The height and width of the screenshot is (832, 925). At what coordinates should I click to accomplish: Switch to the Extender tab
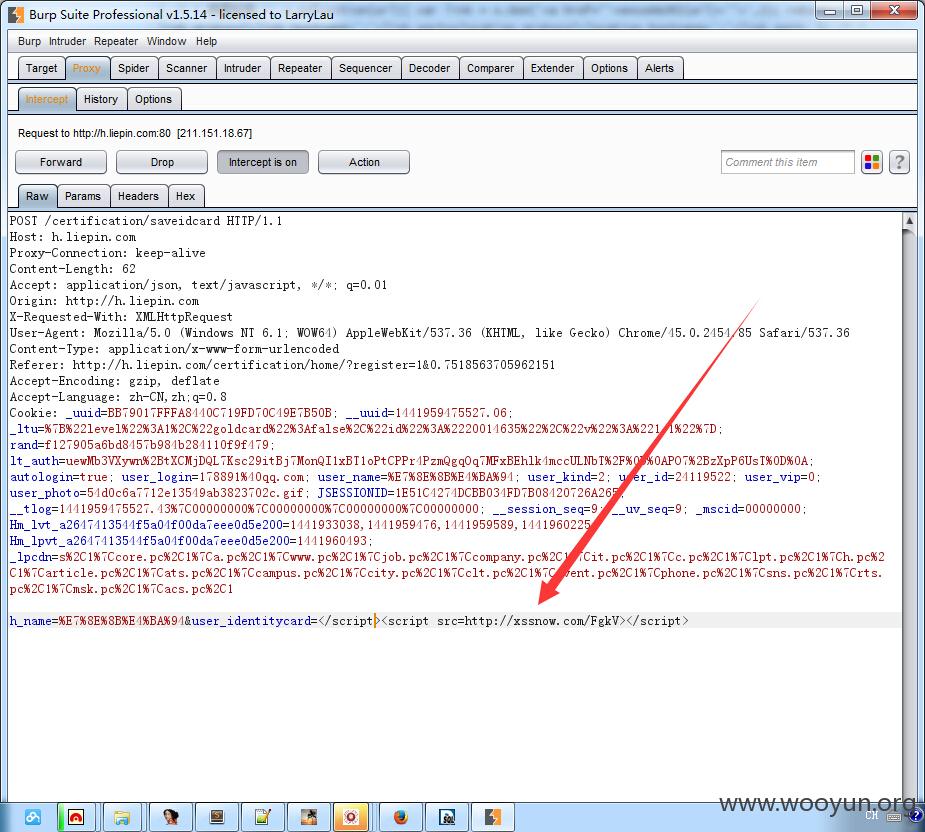tap(552, 68)
